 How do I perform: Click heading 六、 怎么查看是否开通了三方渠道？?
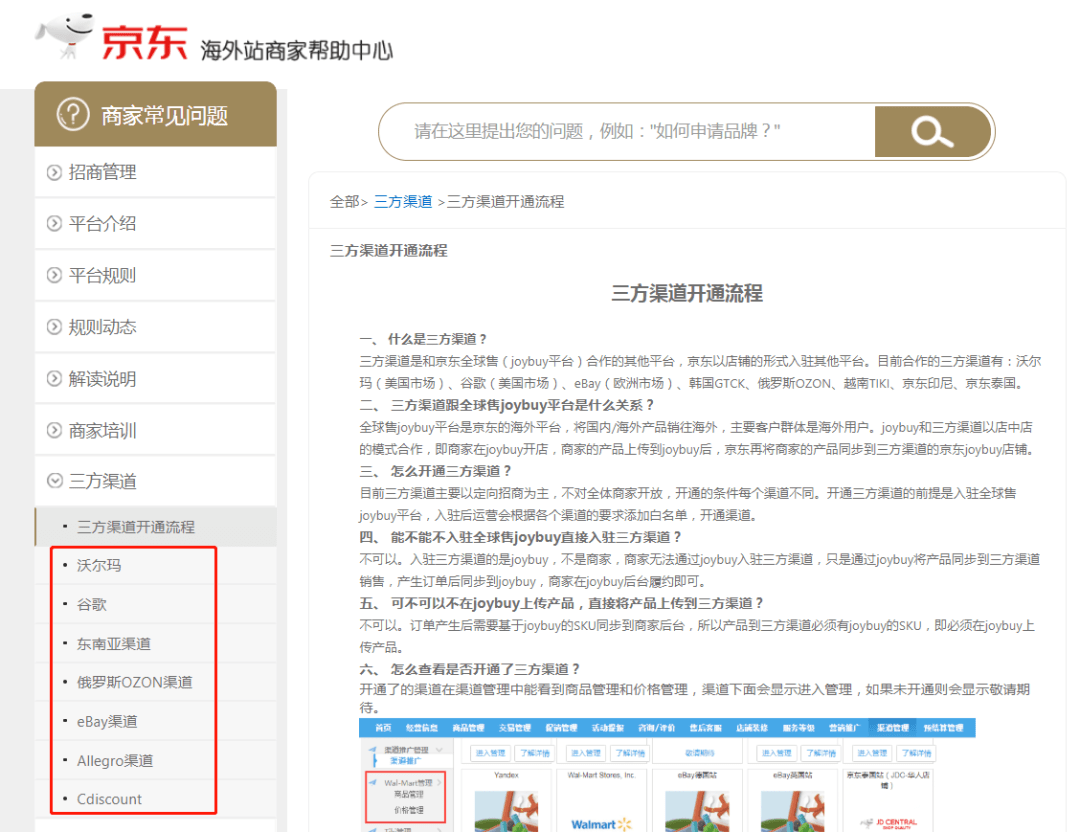(470, 669)
